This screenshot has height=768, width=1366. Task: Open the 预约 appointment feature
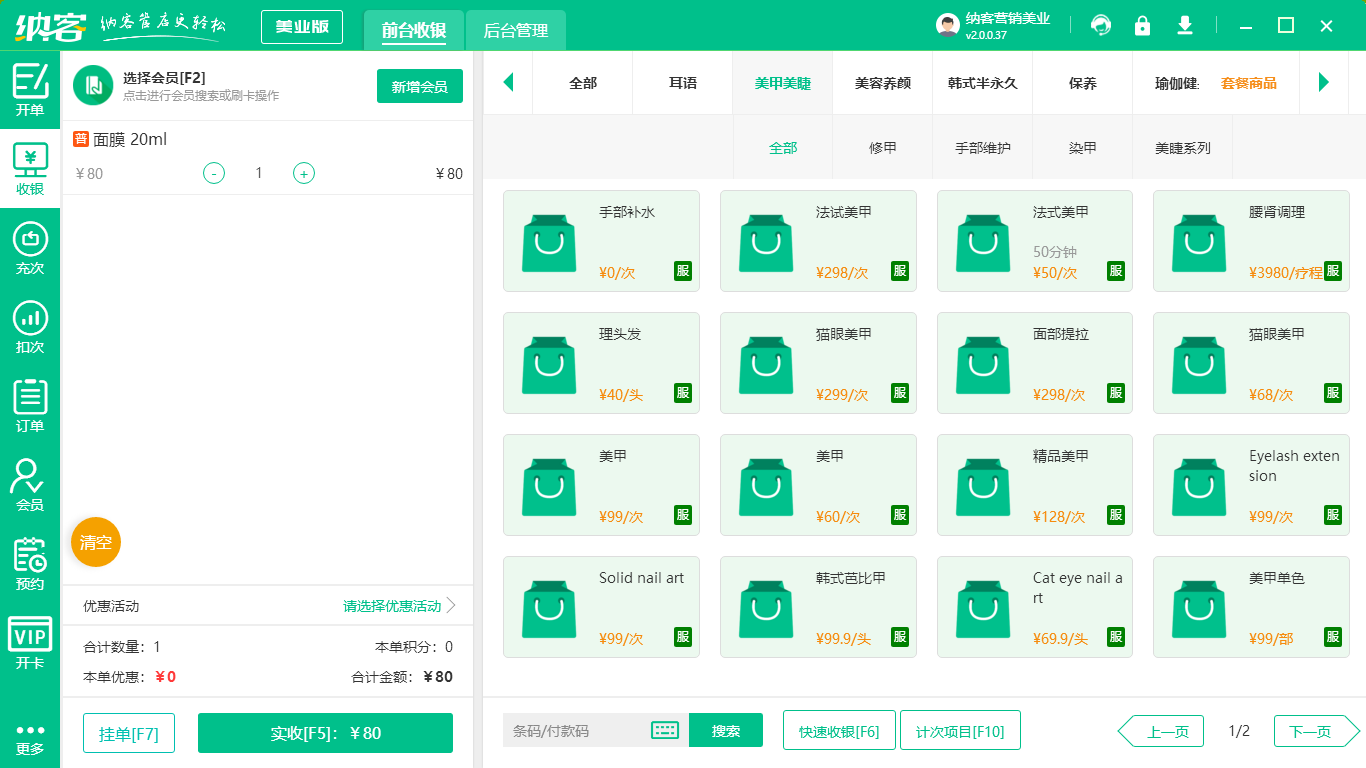(x=30, y=565)
